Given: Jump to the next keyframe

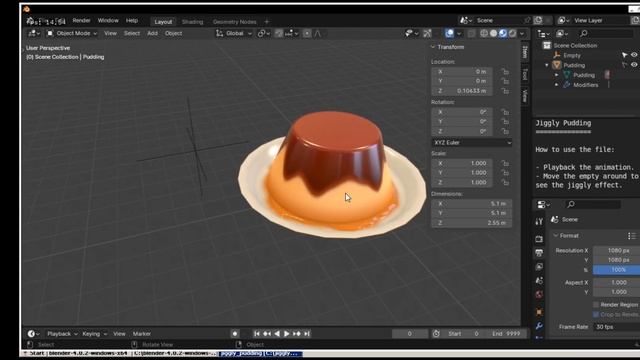Looking at the screenshot, I should tap(297, 334).
